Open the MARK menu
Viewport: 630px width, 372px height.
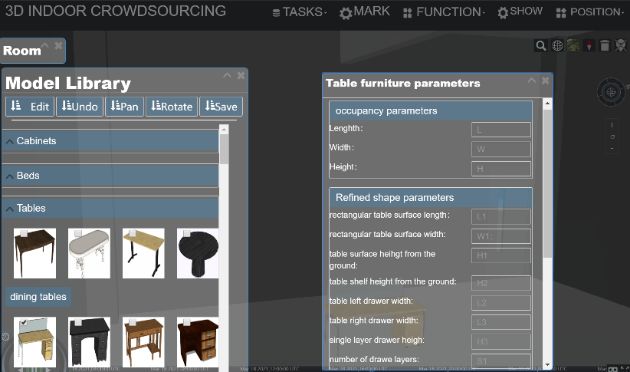[x=364, y=12]
